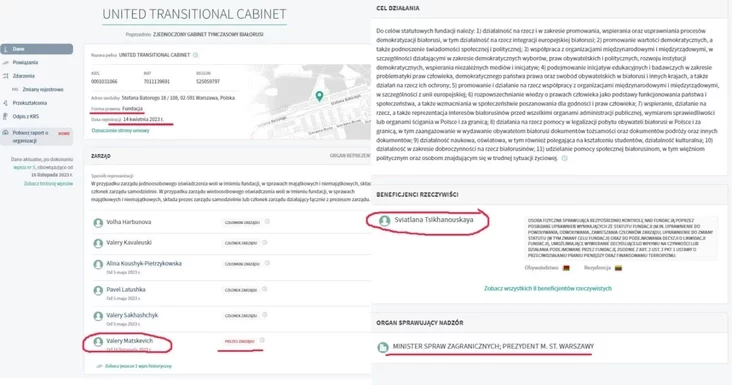
Task: Go to Zdarzenia in the sidebar
Action: click(x=23, y=76)
